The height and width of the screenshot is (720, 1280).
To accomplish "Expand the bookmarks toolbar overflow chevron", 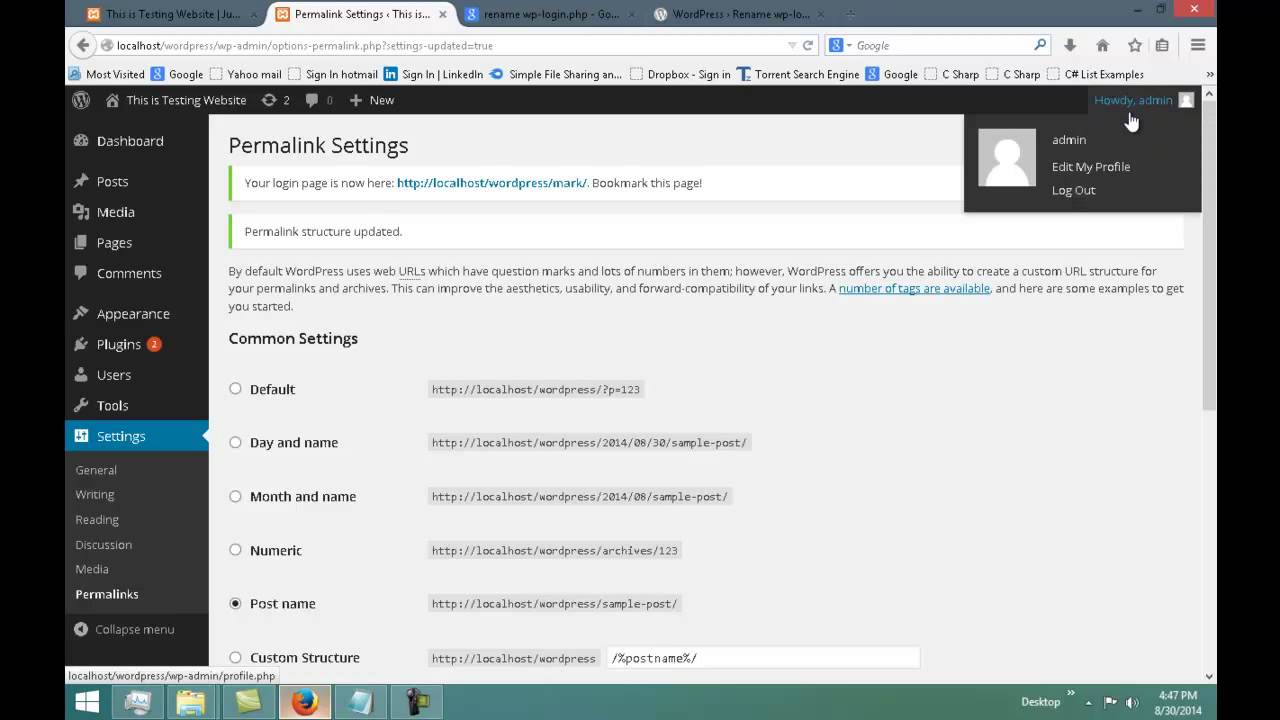I will click(x=1210, y=74).
